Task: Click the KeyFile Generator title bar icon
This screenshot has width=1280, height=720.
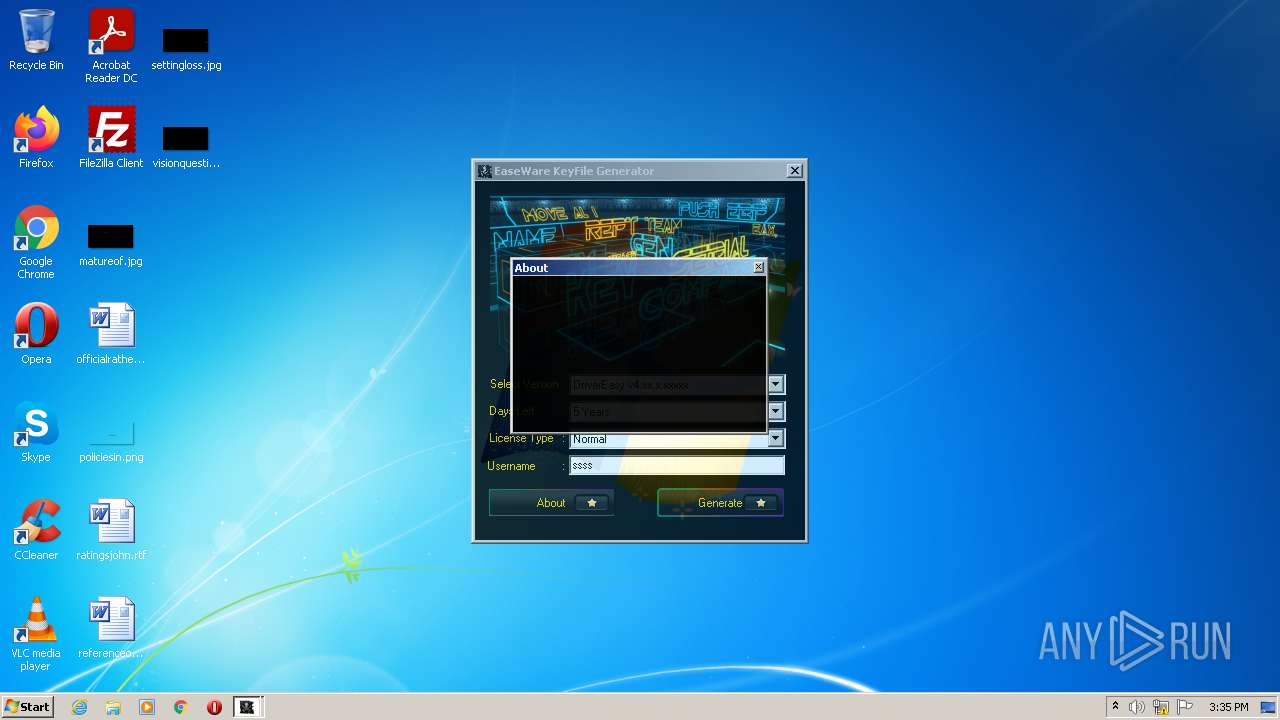Action: 484,171
